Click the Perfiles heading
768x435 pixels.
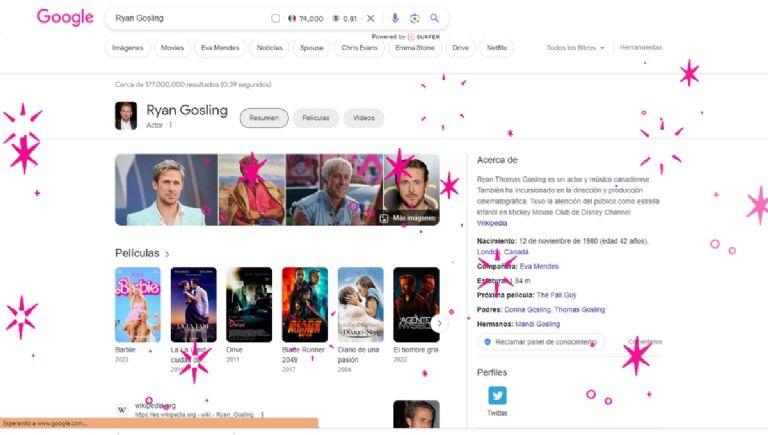click(492, 373)
